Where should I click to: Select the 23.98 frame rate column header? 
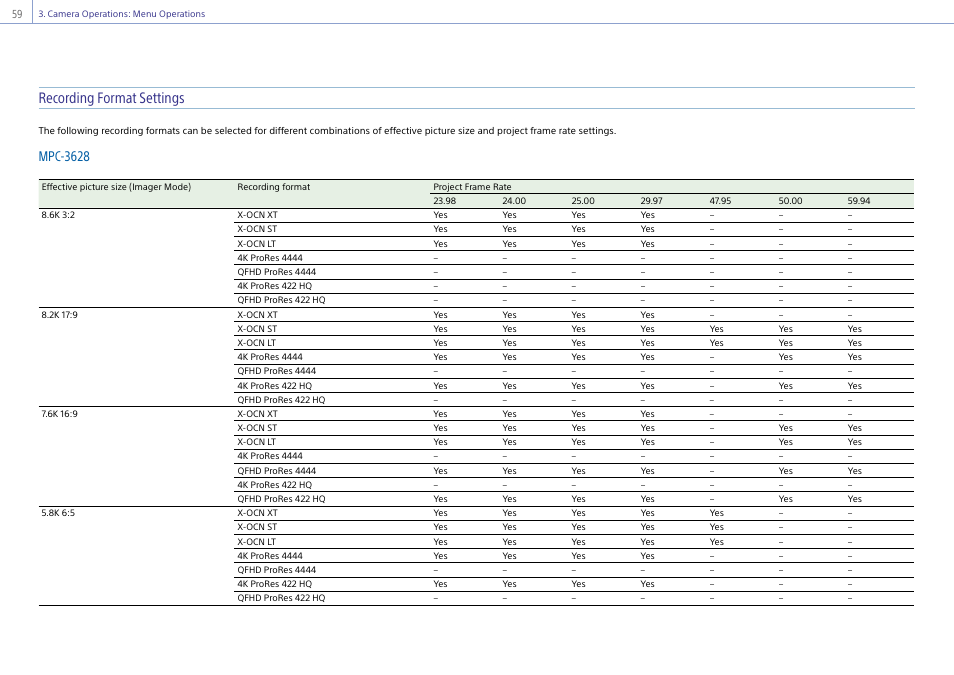coord(445,201)
